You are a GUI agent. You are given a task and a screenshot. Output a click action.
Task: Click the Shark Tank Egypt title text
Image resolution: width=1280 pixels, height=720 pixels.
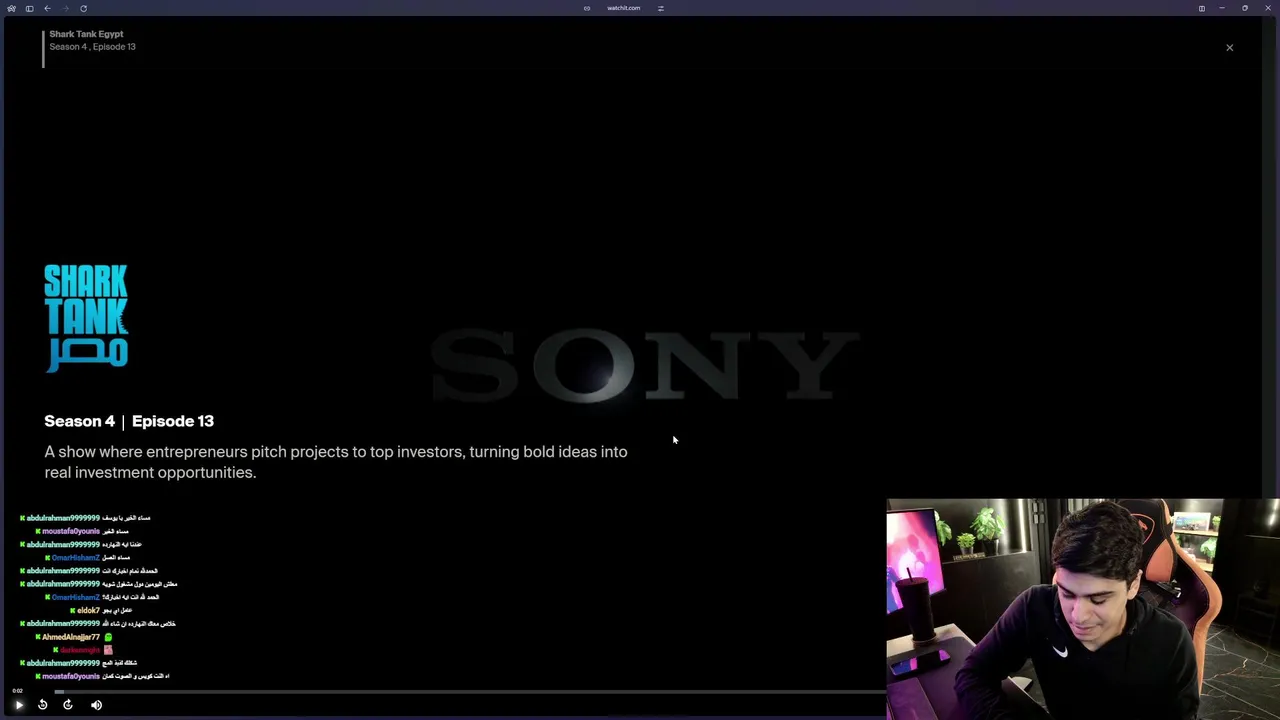pos(86,34)
